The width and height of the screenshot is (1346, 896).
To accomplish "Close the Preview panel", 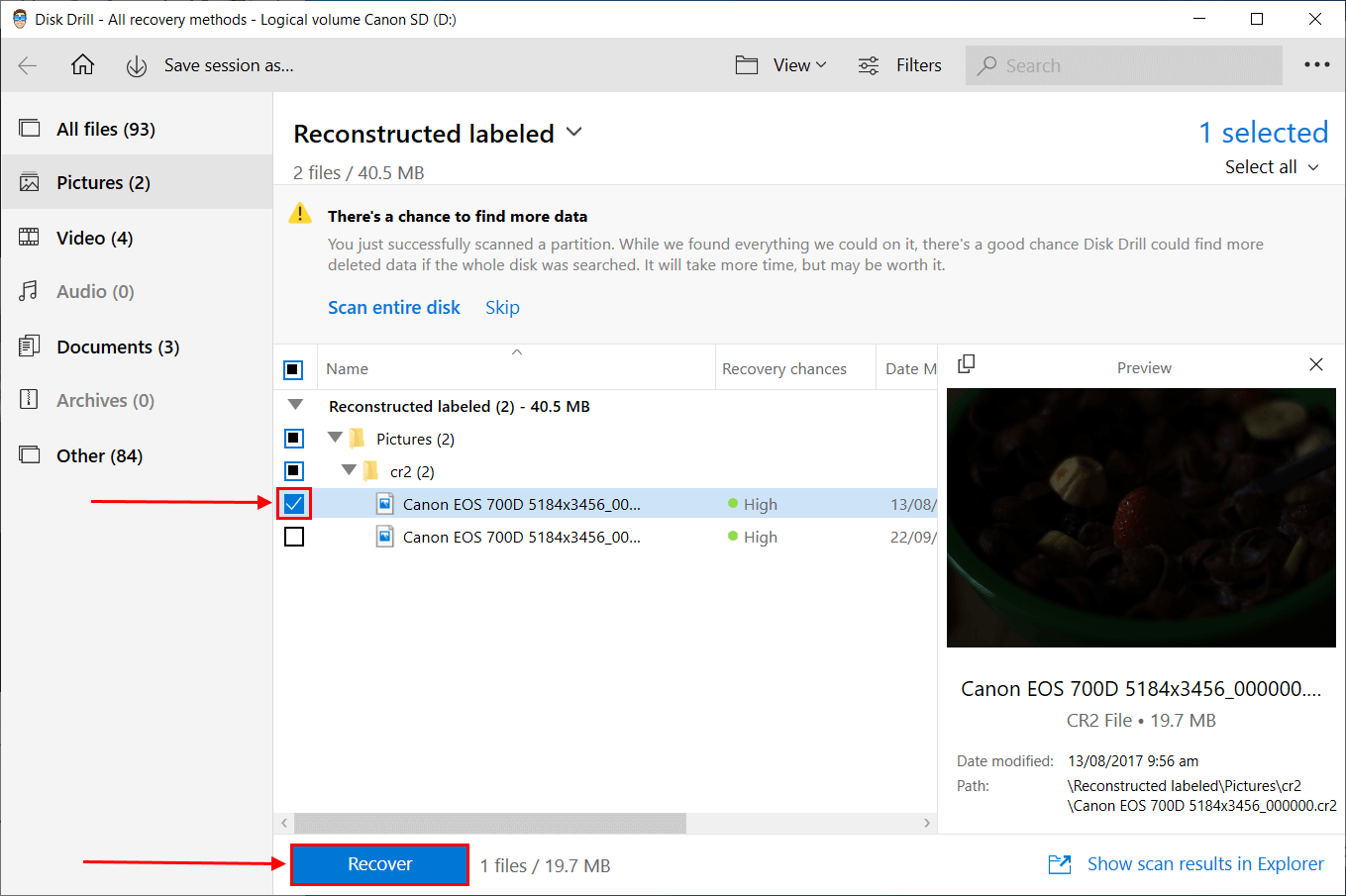I will 1316,364.
